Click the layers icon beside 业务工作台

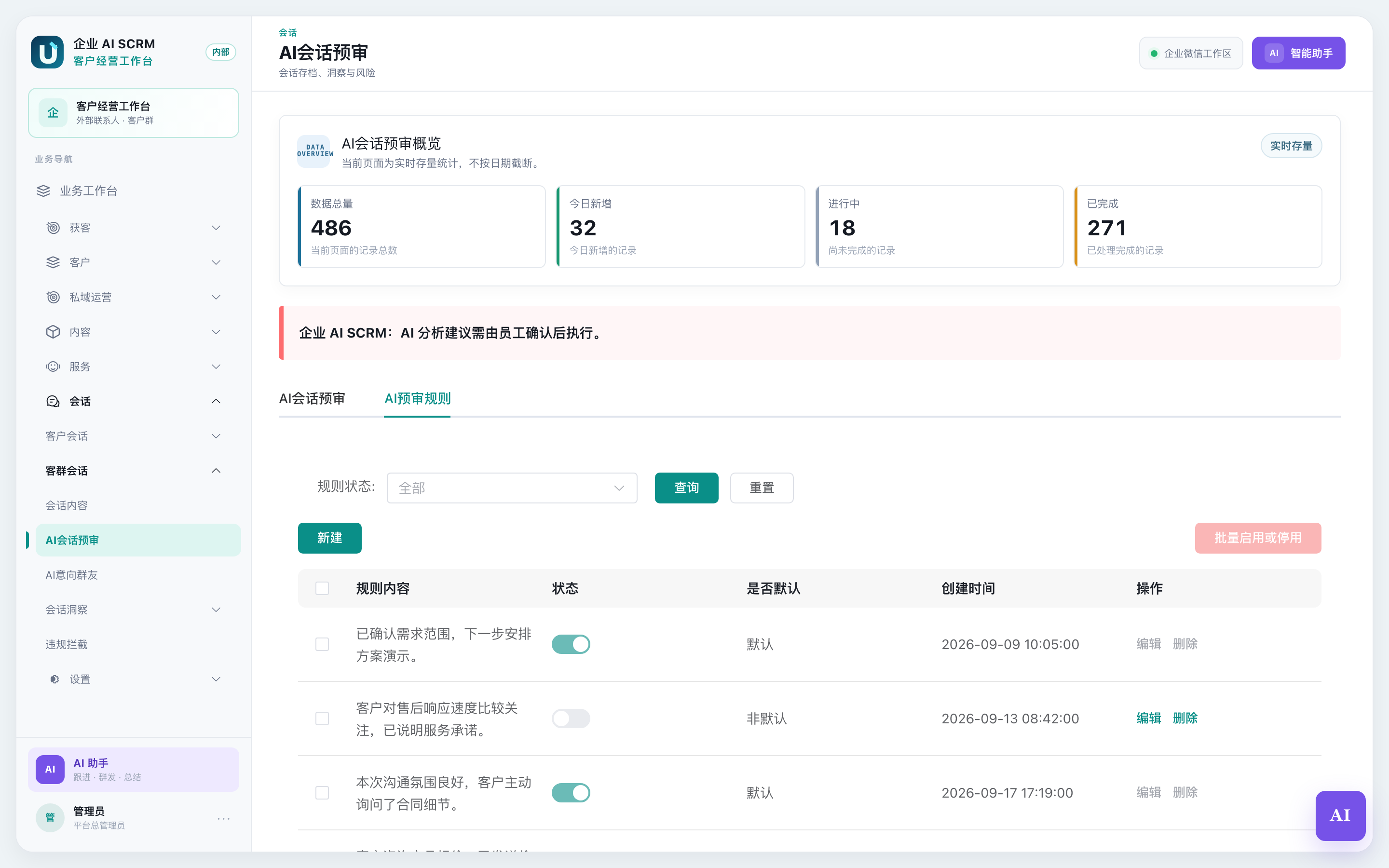pyautogui.click(x=43, y=190)
